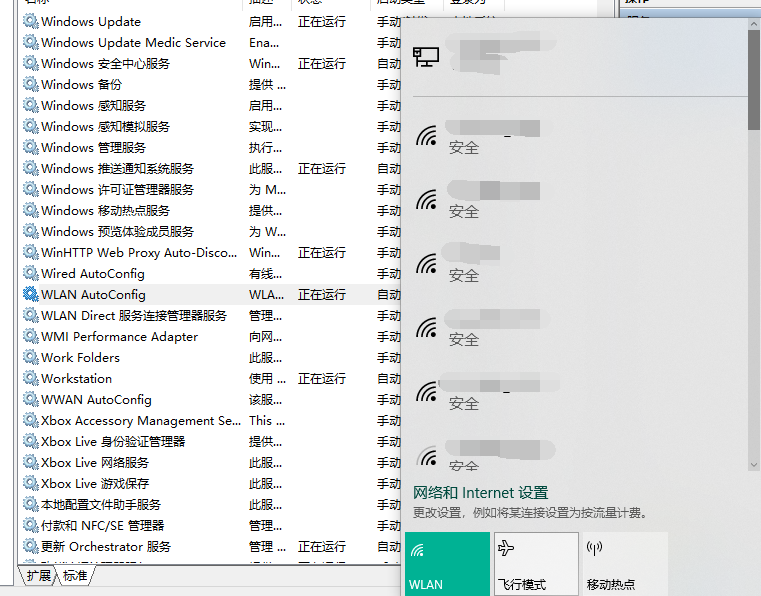Click WLA... description of WLAN AutoConfig
Image resolution: width=761 pixels, height=596 pixels.
(266, 295)
